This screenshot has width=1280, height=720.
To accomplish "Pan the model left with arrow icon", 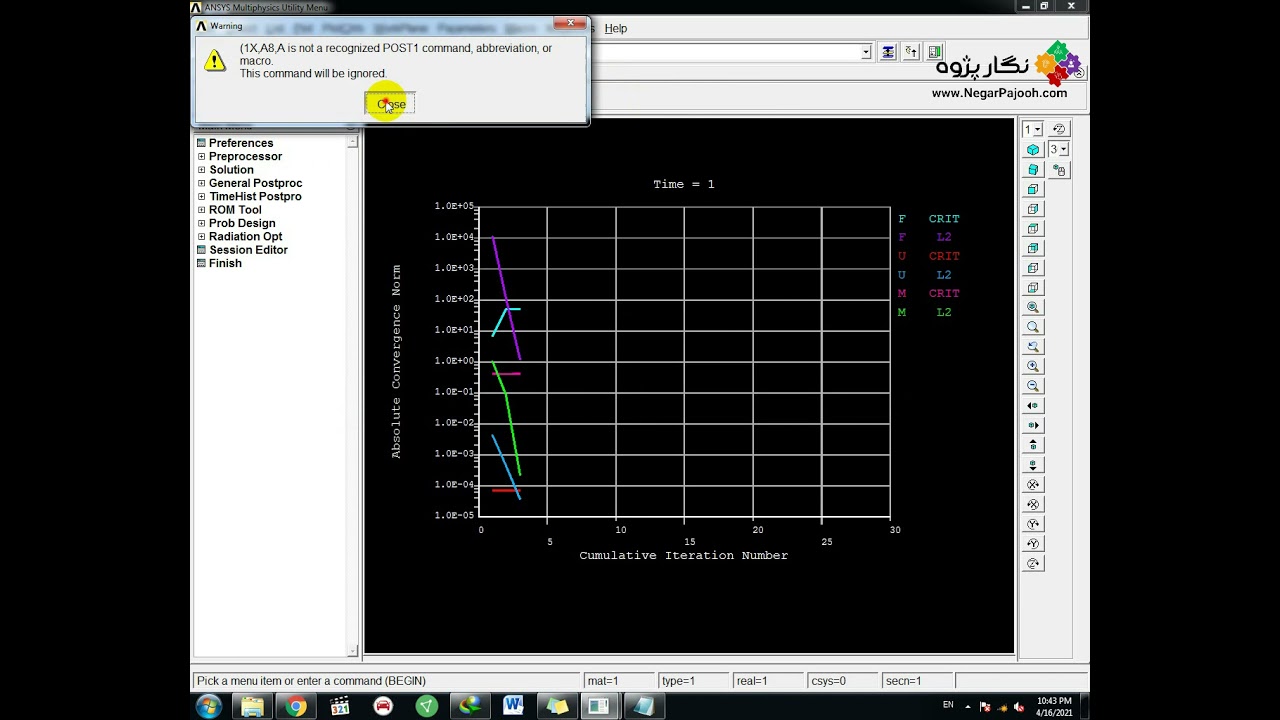I will pyautogui.click(x=1033, y=406).
